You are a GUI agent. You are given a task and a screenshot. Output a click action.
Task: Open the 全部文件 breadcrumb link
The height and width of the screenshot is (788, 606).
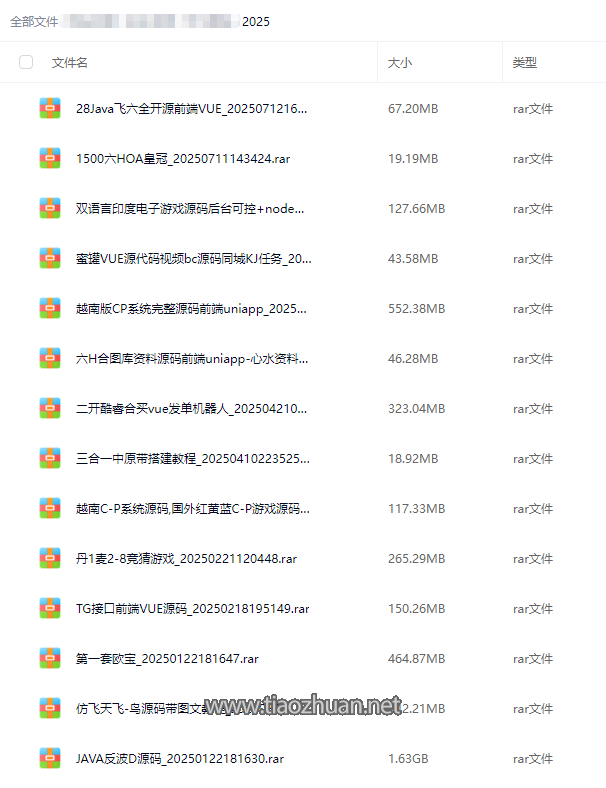point(34,22)
